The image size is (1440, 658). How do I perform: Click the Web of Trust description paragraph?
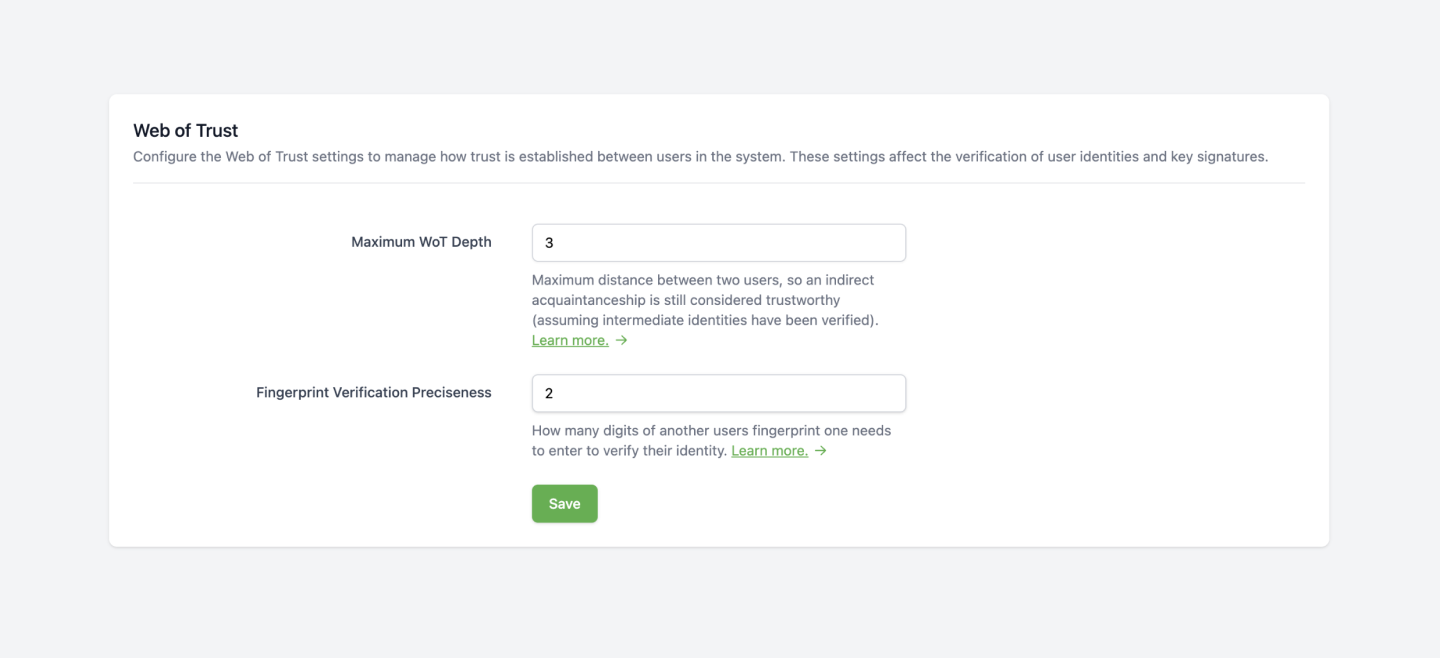700,157
